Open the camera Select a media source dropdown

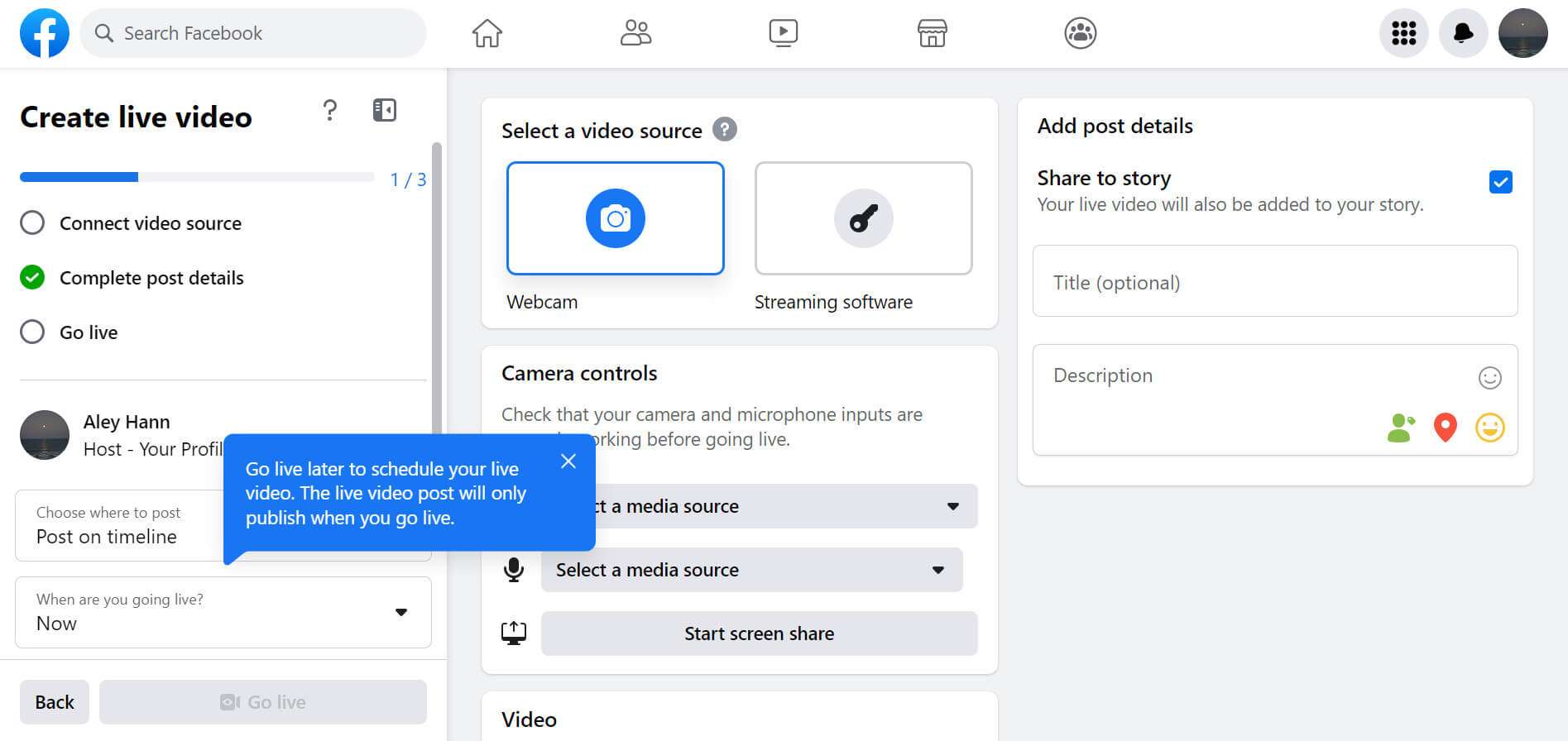pos(760,506)
